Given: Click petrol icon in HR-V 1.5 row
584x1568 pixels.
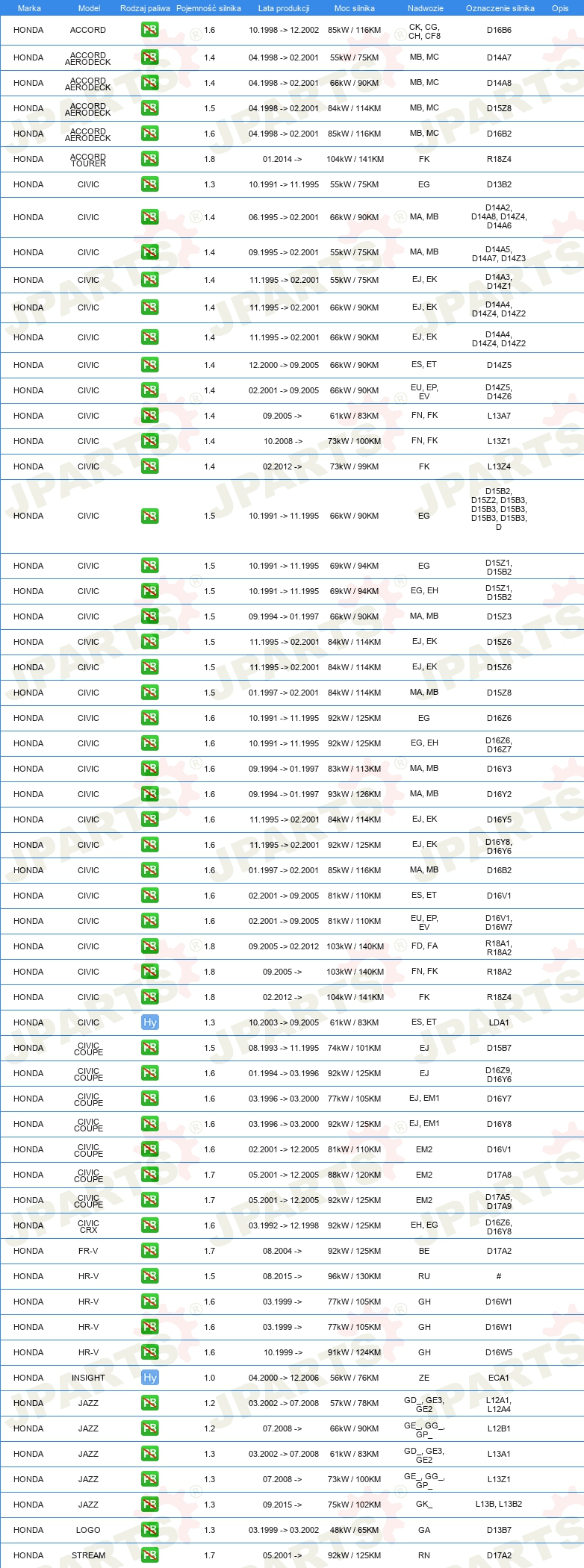Looking at the screenshot, I should 150,1276.
